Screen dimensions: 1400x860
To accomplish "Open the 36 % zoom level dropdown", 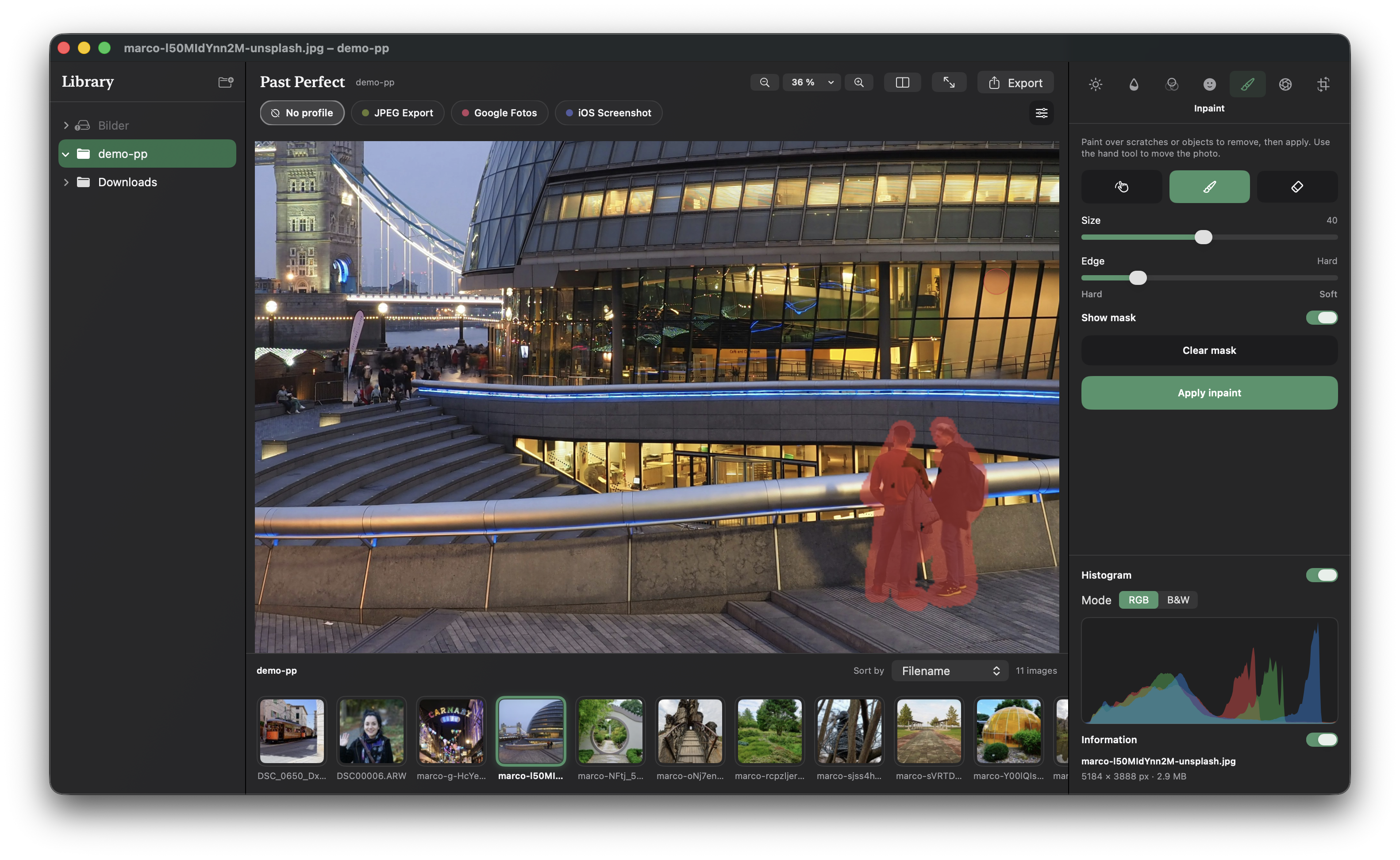I will pyautogui.click(x=812, y=82).
